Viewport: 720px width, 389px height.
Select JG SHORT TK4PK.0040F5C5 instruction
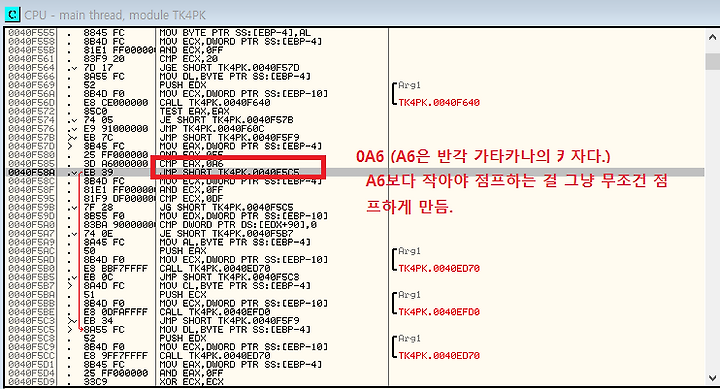click(226, 207)
